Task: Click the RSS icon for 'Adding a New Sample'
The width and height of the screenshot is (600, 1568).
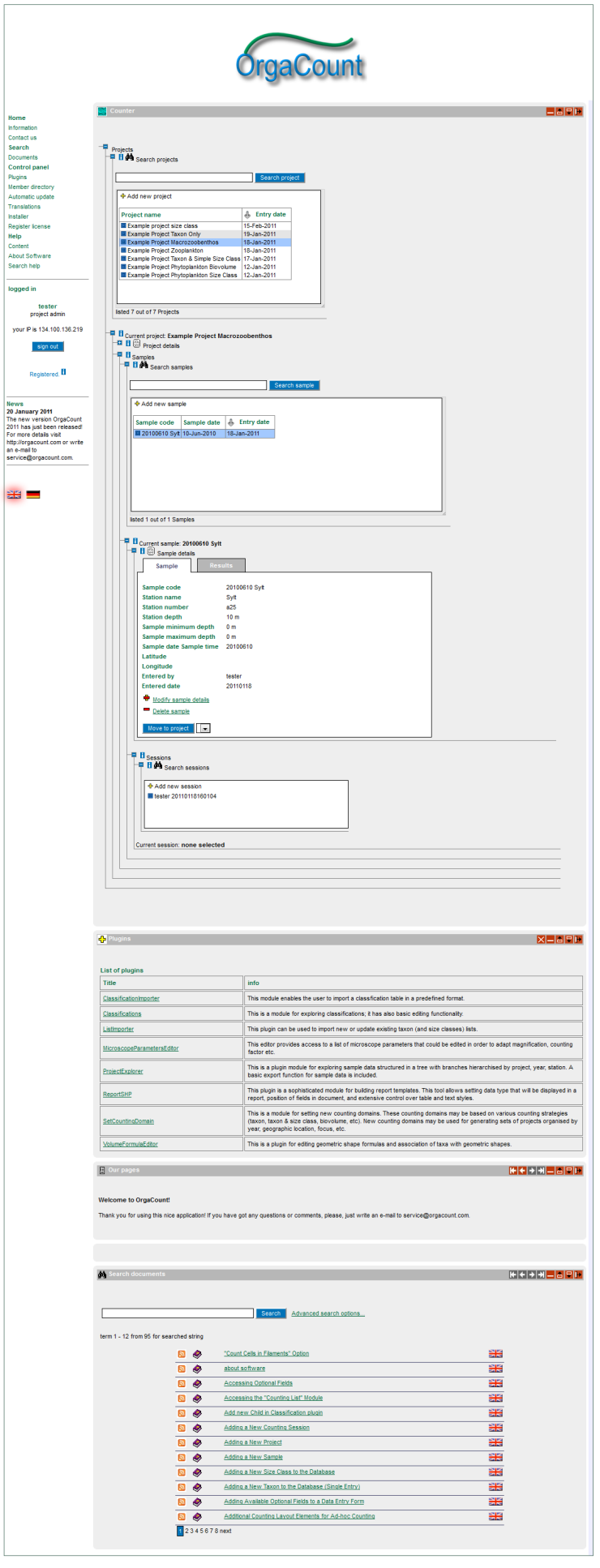Action: click(x=182, y=1457)
